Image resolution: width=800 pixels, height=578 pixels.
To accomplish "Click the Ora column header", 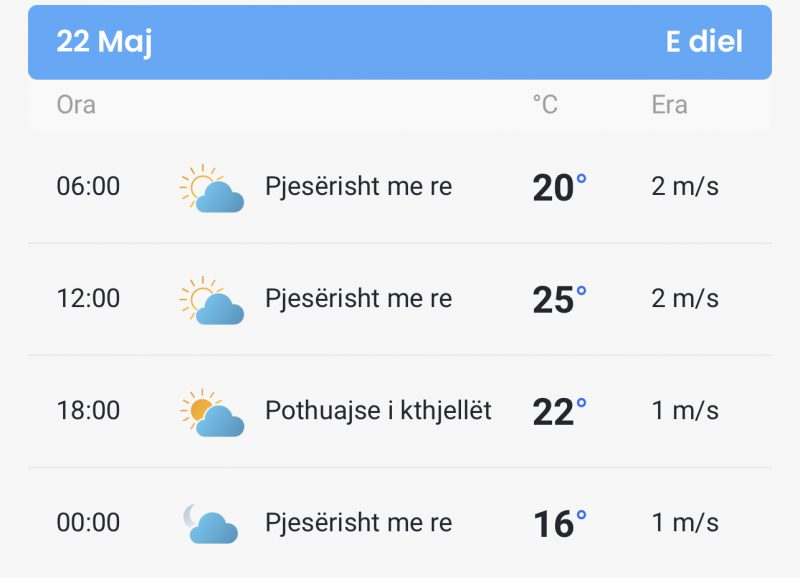I will pos(76,105).
